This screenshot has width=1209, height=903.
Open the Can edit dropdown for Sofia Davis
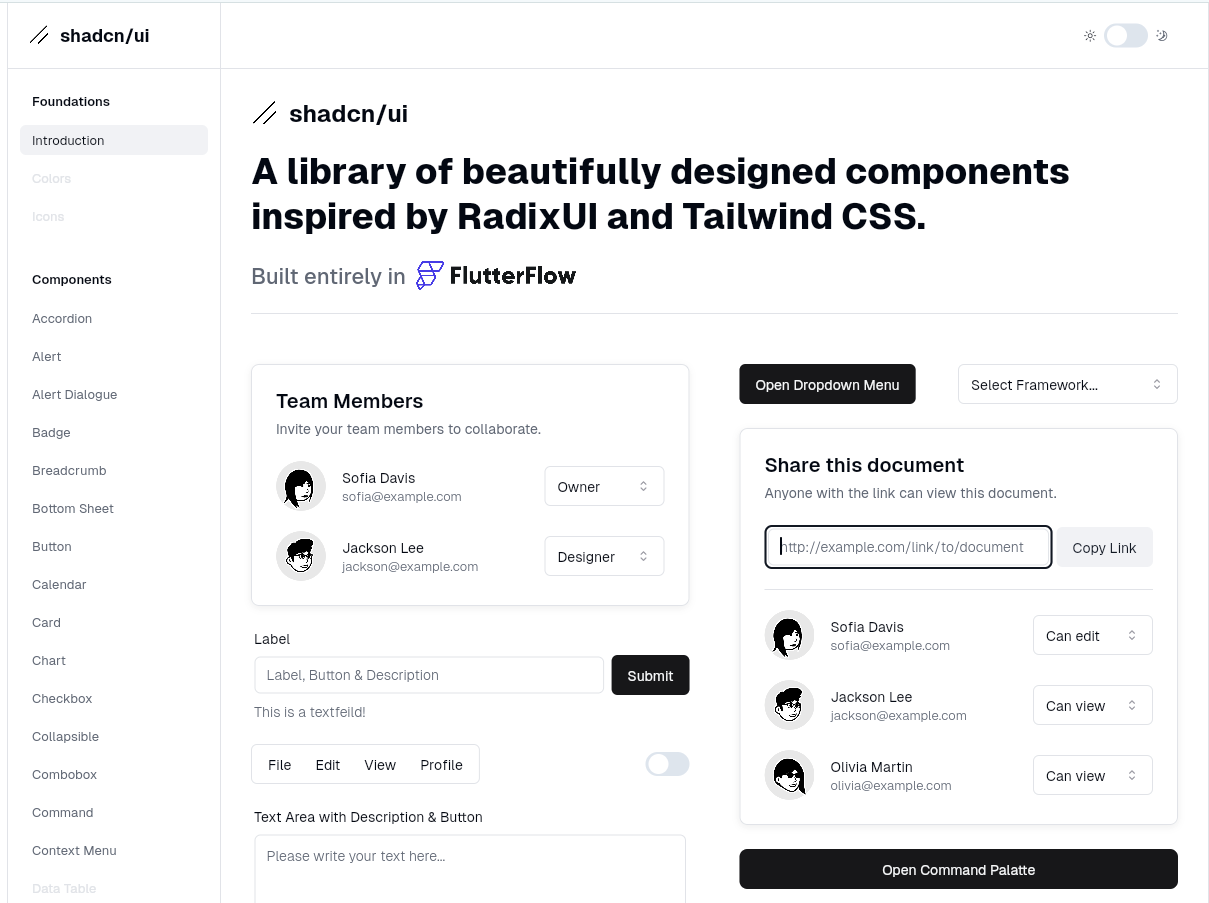click(1093, 635)
